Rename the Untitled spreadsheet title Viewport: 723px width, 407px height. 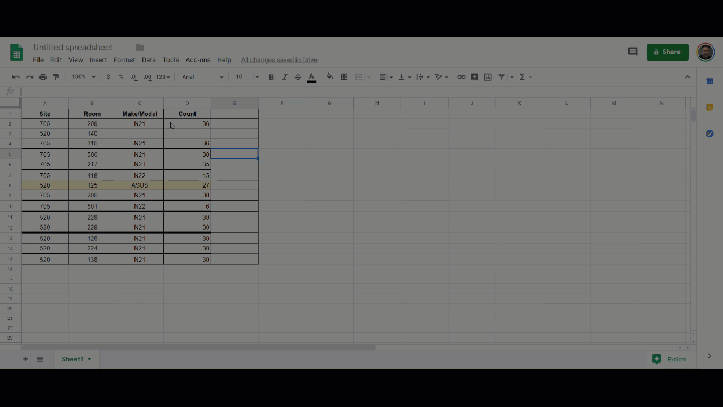73,47
